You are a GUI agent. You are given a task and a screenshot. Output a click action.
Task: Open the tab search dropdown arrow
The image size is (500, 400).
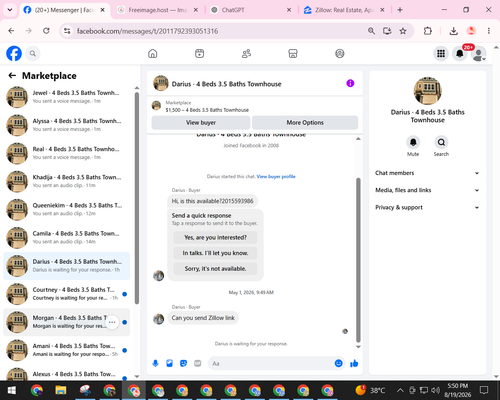[x=10, y=10]
